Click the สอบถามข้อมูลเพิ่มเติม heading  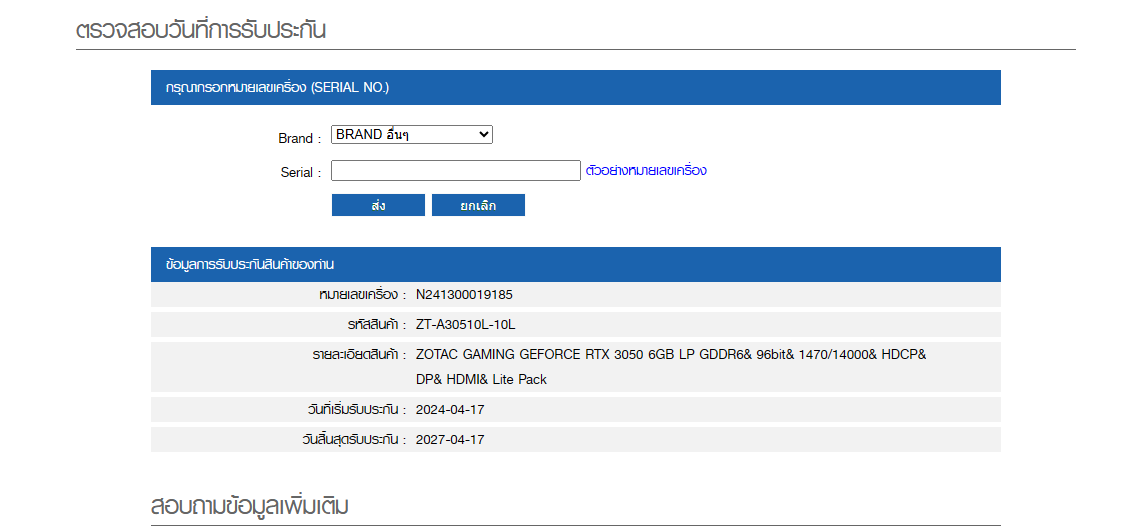click(249, 505)
